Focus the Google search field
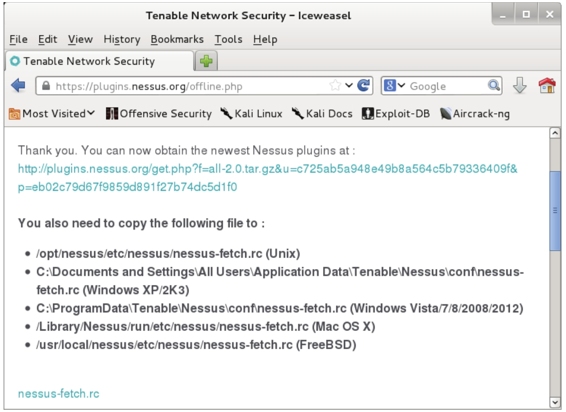 (448, 86)
